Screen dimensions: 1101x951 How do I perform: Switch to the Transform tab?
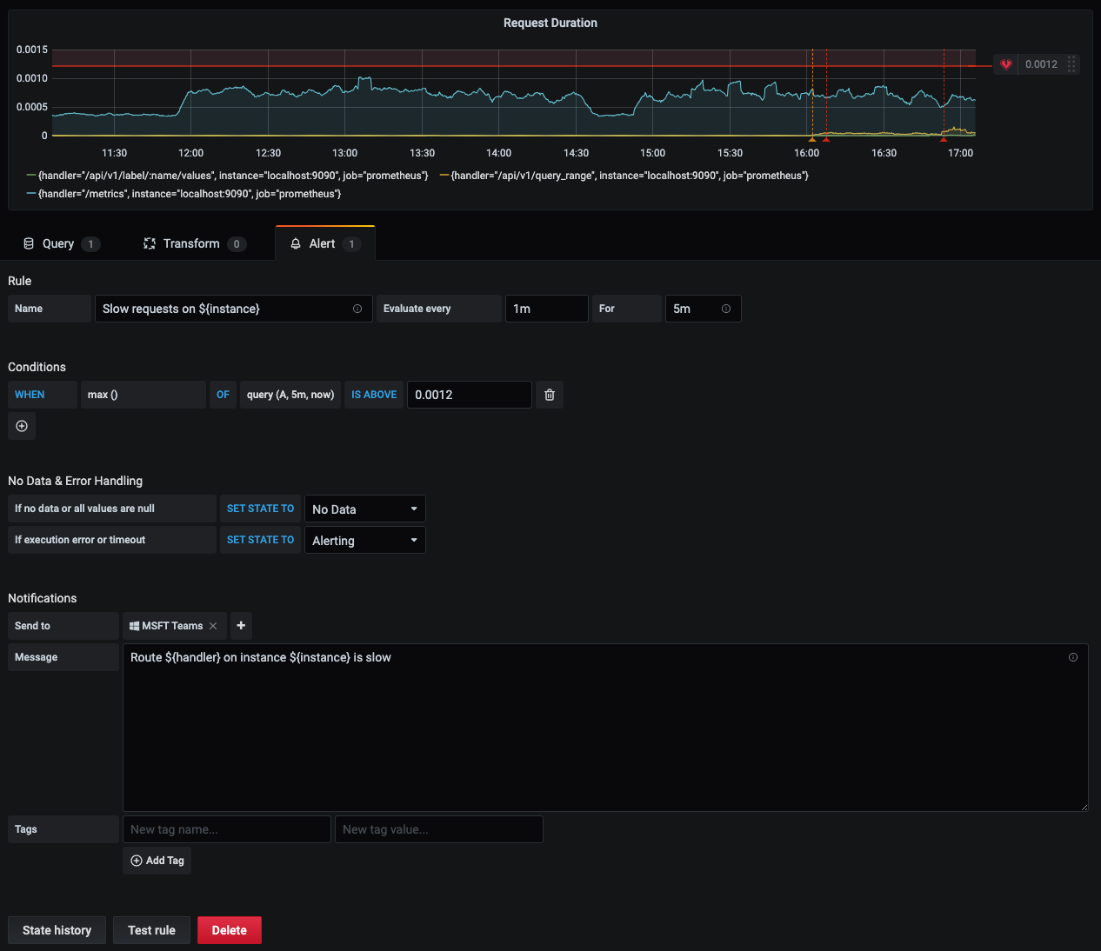(x=194, y=243)
